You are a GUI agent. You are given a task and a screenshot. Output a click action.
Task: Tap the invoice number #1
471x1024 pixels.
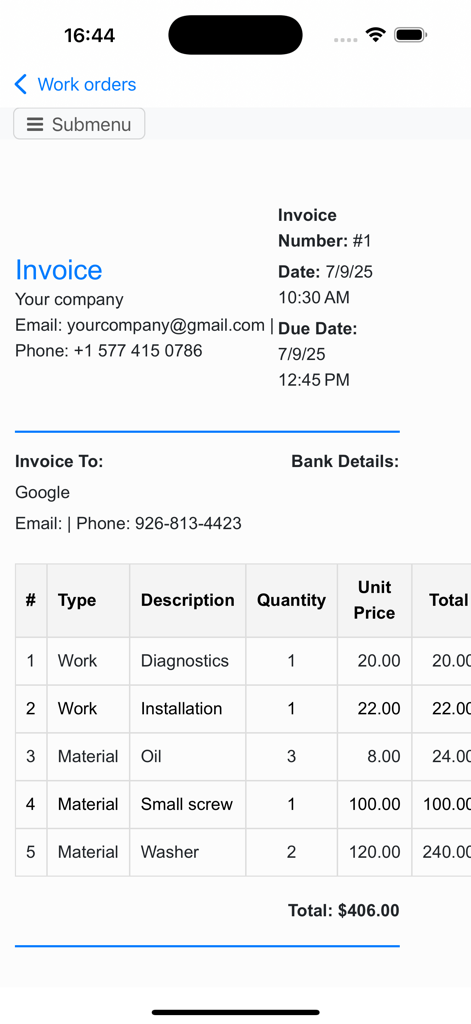[x=362, y=241]
